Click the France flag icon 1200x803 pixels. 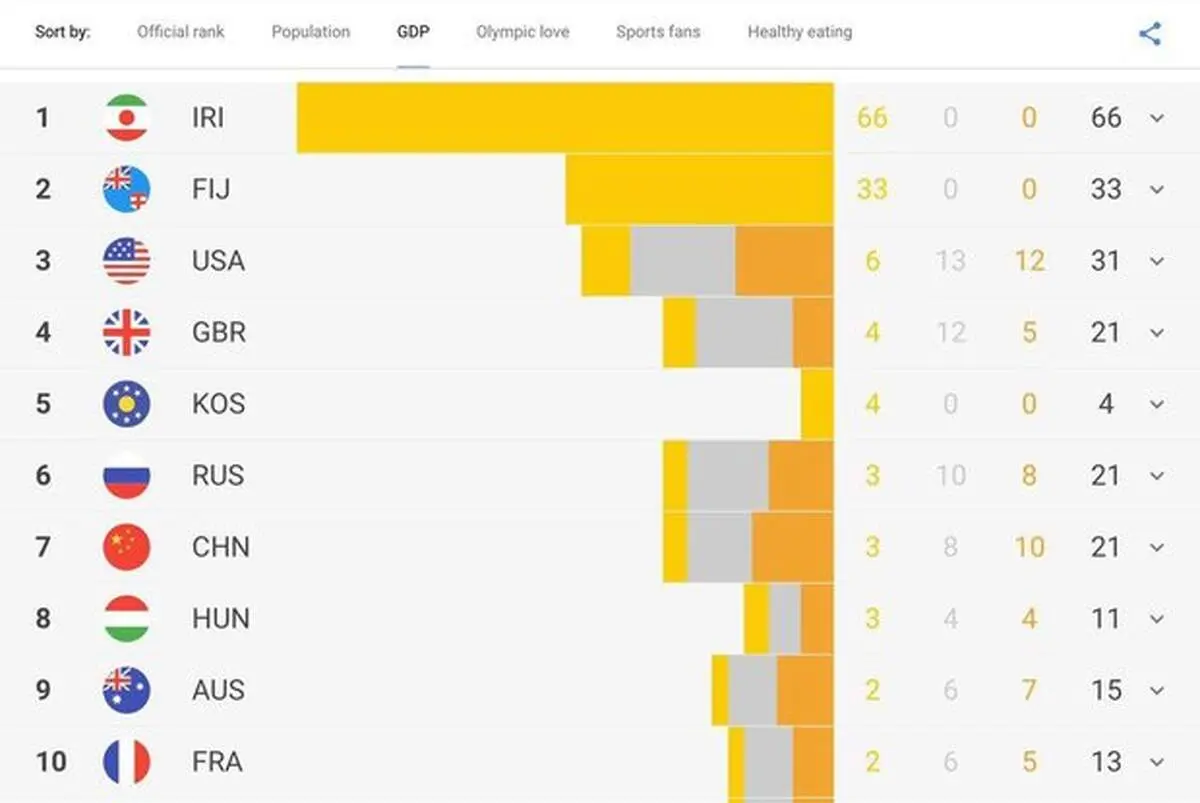coord(127,762)
